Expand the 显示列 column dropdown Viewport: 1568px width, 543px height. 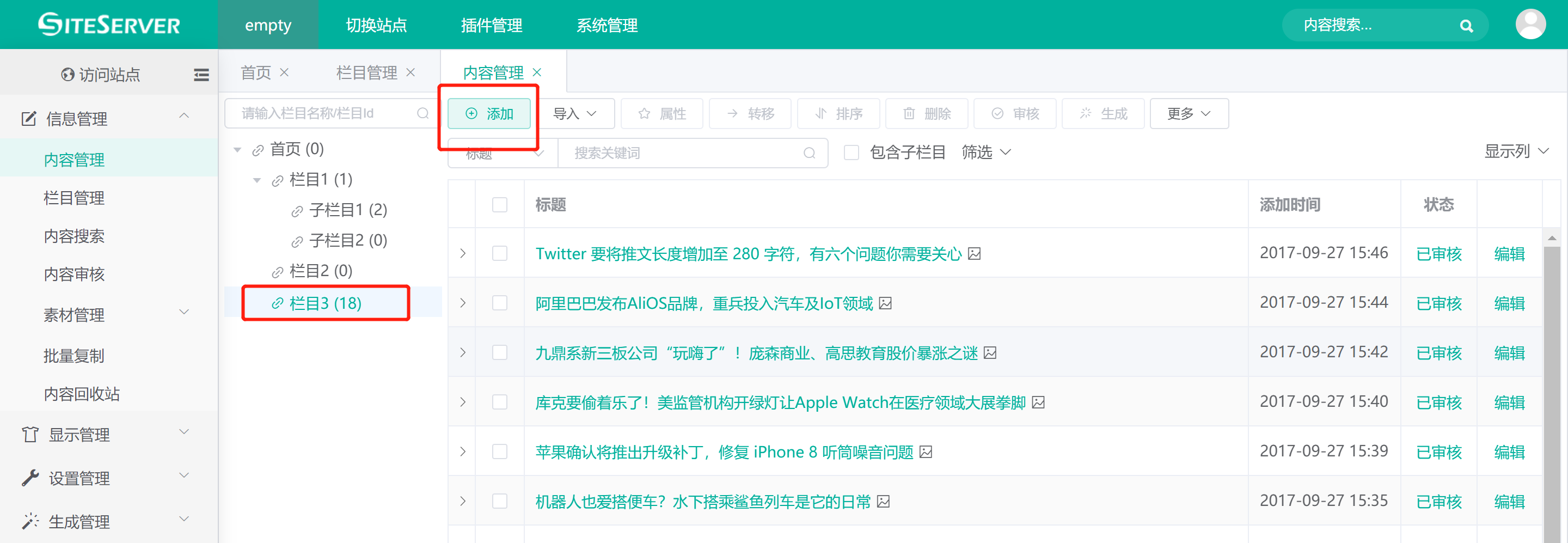click(1516, 151)
